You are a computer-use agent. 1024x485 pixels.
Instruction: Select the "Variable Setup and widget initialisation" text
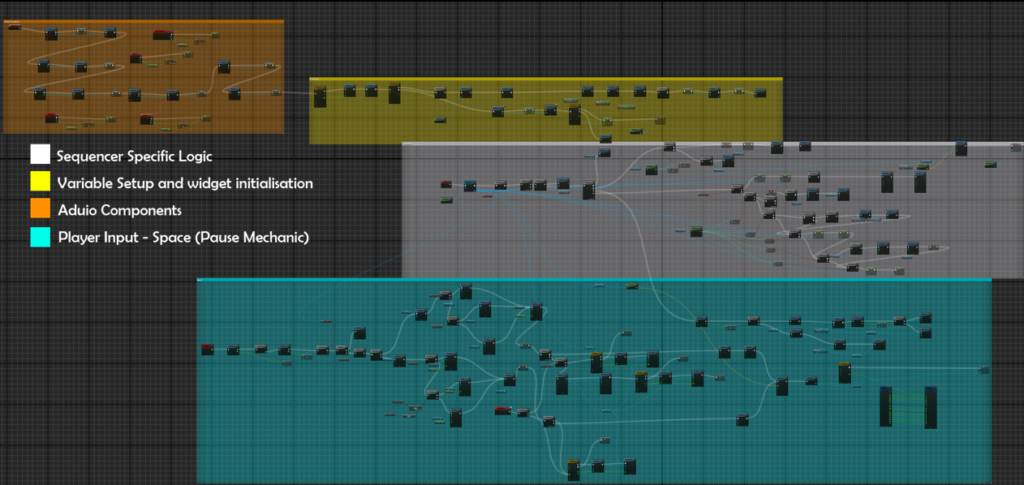(185, 183)
